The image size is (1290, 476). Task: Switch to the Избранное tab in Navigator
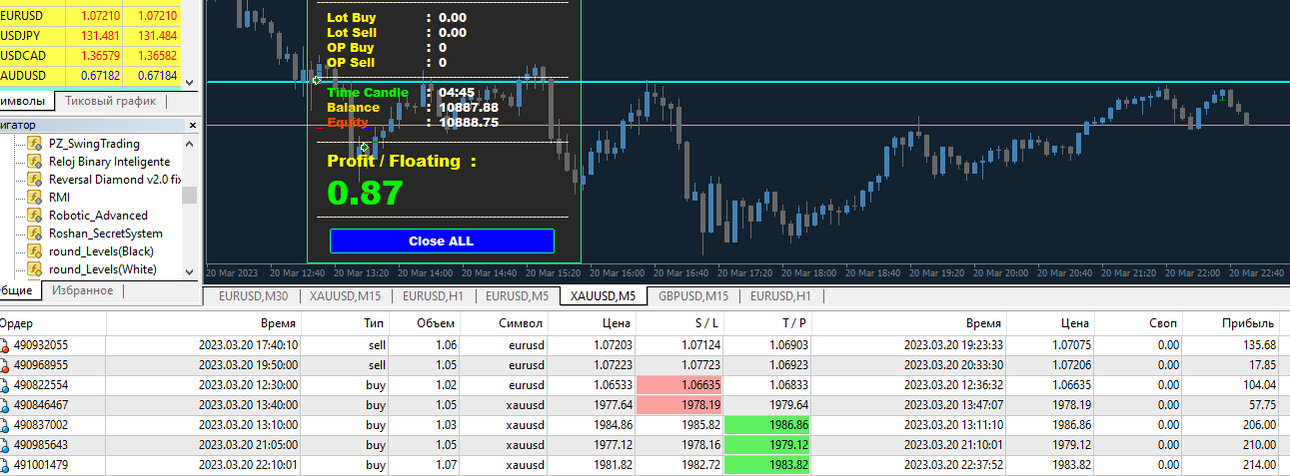[83, 291]
